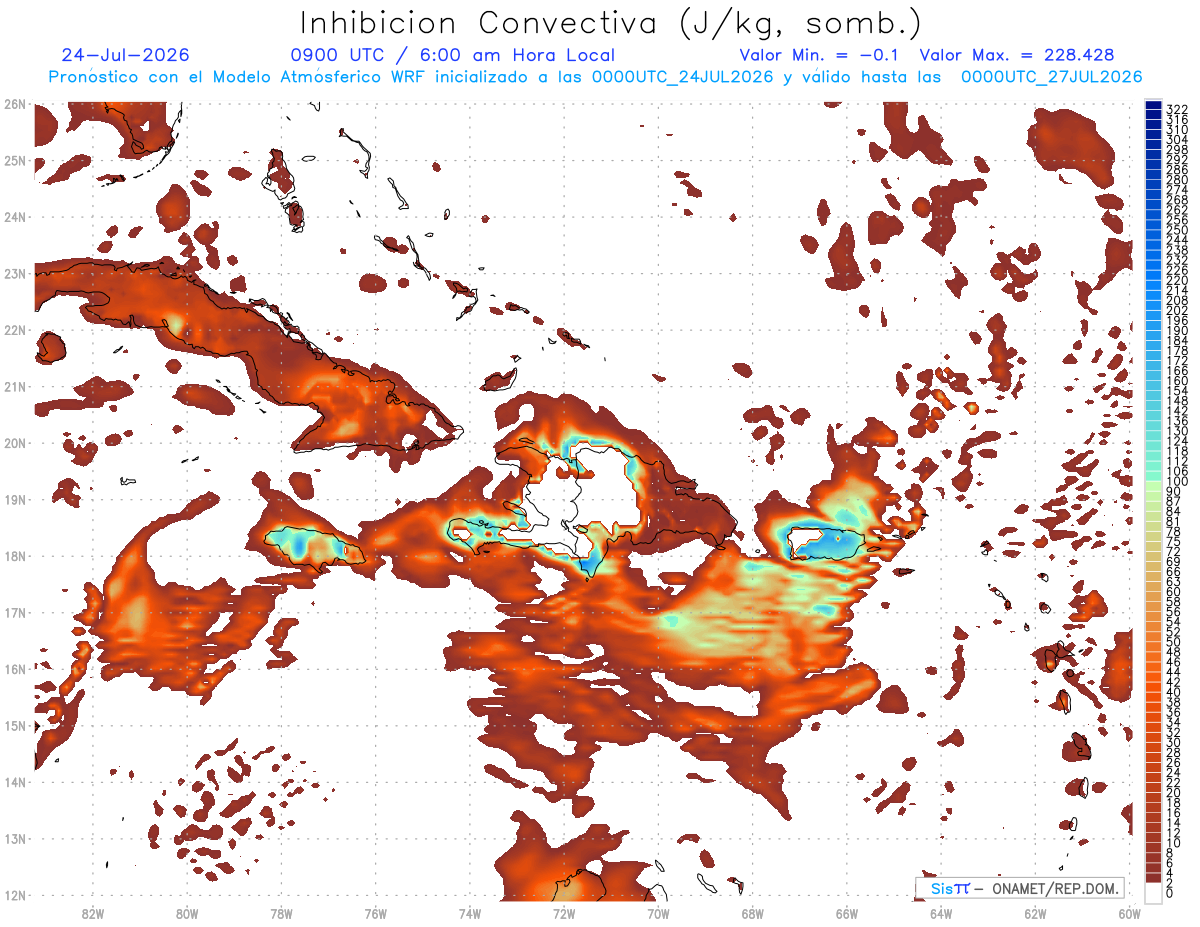The image size is (1200, 927).
Task: Click the 25N latitude label
Action: [15, 160]
